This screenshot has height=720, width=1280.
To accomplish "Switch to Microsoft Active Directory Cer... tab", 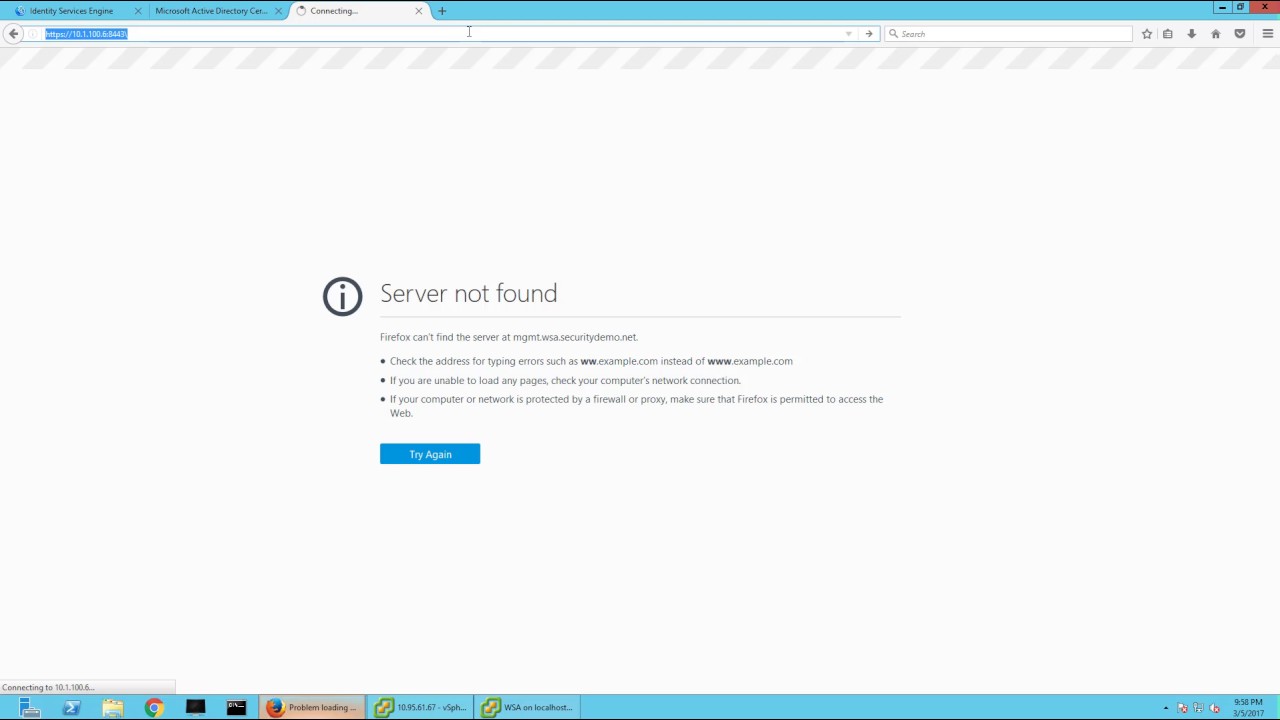I will pos(211,11).
